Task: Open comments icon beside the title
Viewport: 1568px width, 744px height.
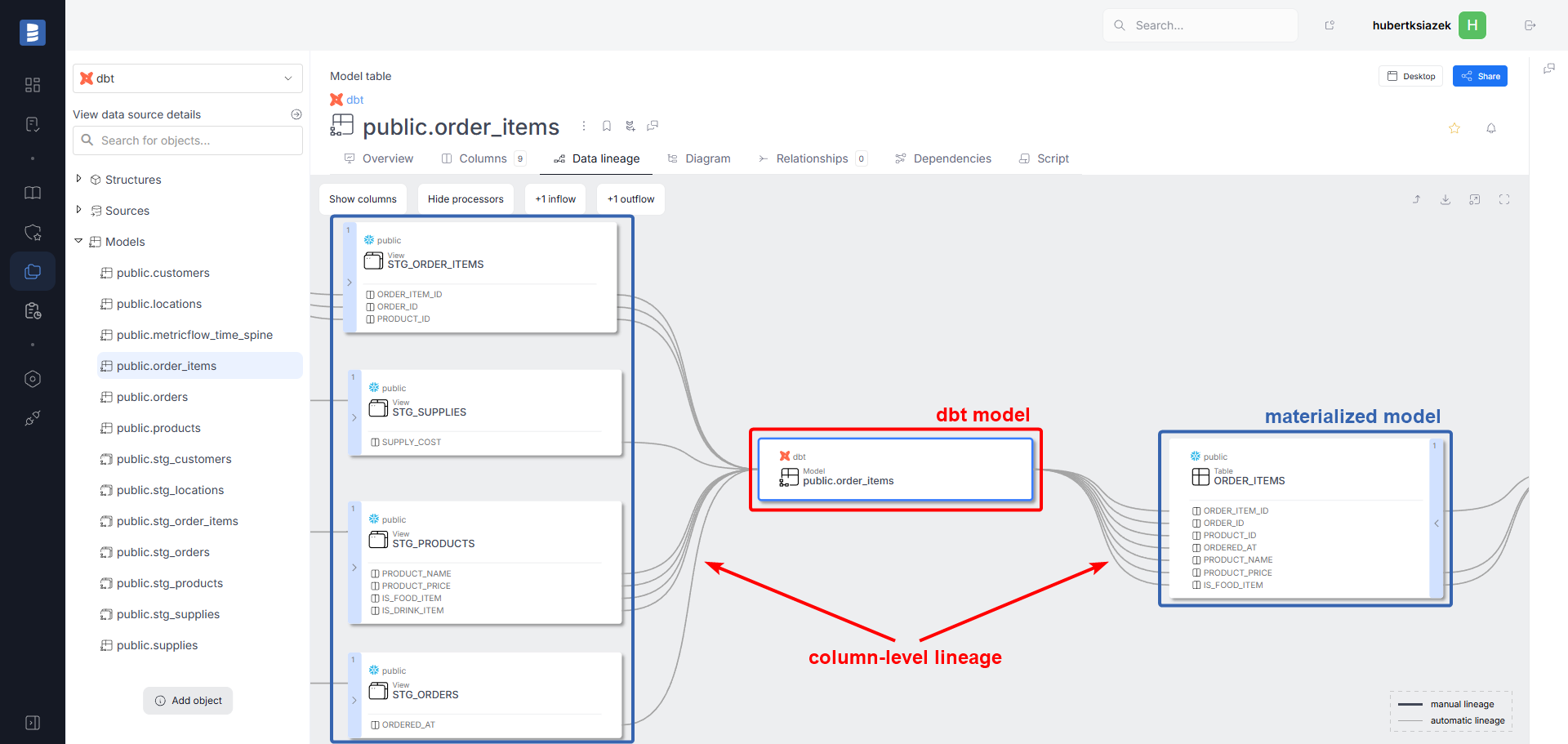Action: (x=653, y=126)
